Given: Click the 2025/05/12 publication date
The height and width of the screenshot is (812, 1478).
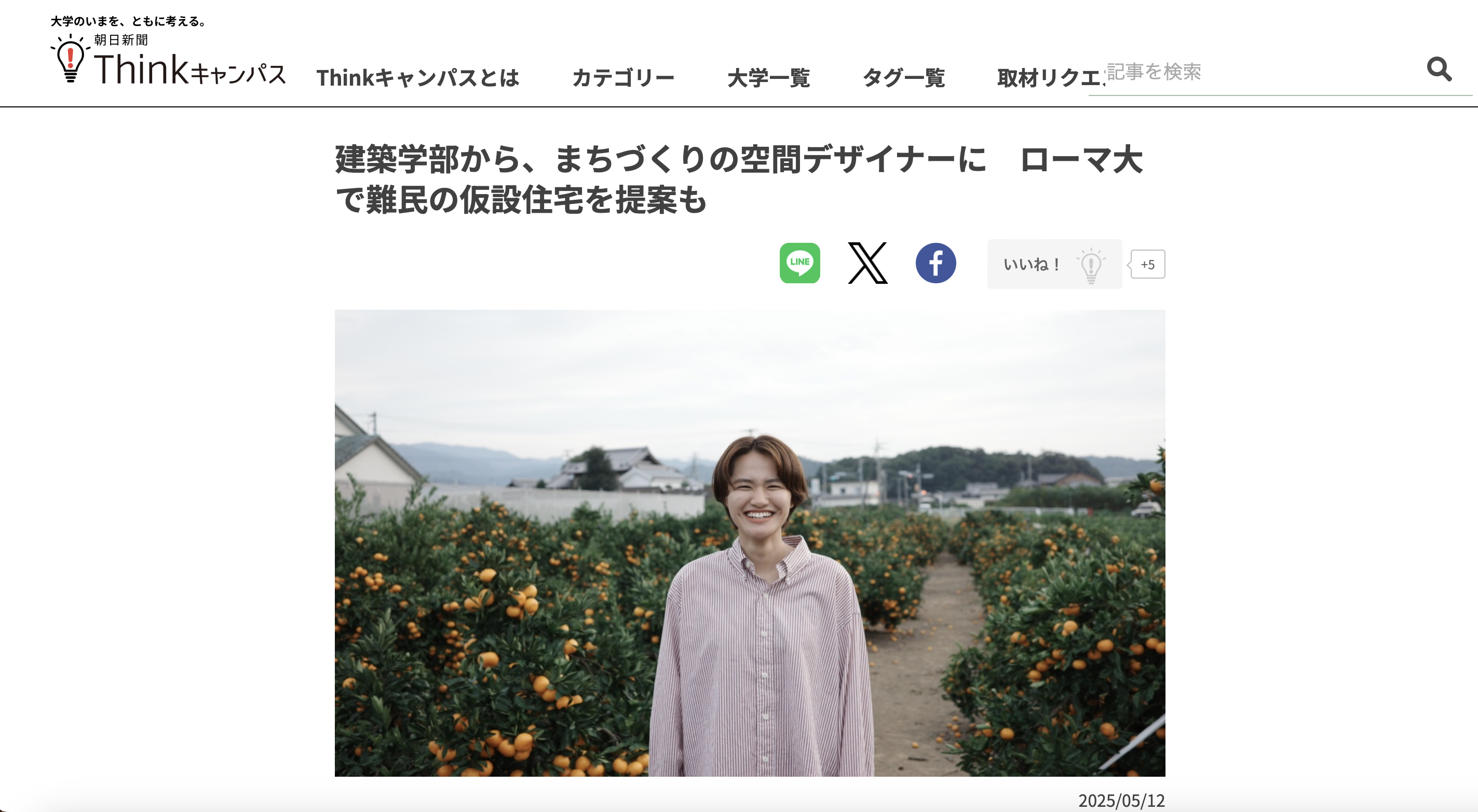Looking at the screenshot, I should click(x=1121, y=801).
